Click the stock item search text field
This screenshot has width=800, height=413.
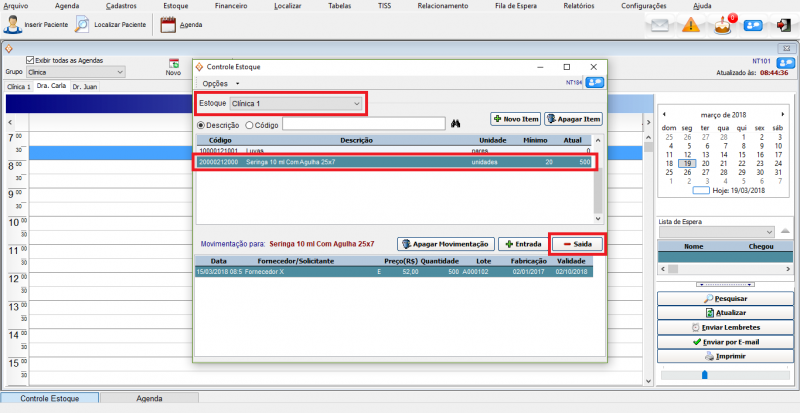[x=363, y=124]
